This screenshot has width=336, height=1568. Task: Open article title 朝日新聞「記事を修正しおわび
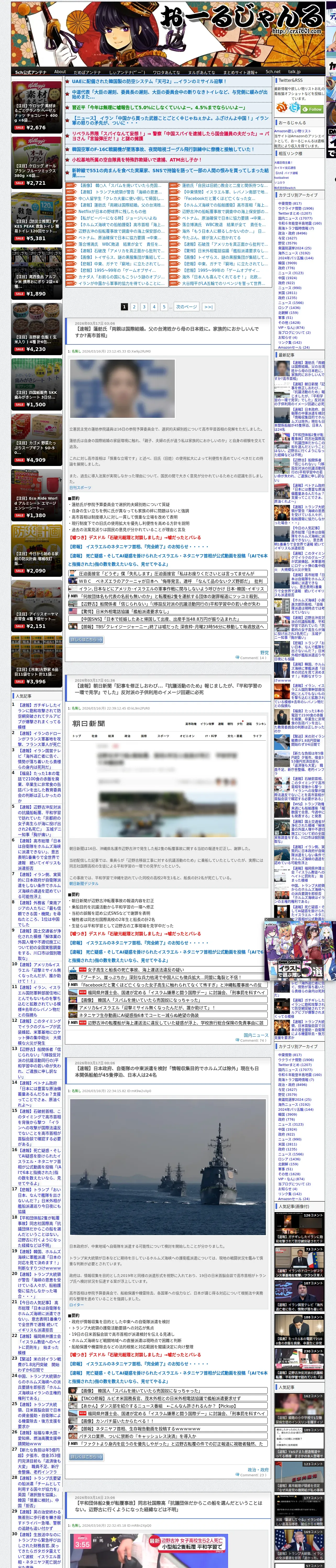pyautogui.click(x=168, y=689)
